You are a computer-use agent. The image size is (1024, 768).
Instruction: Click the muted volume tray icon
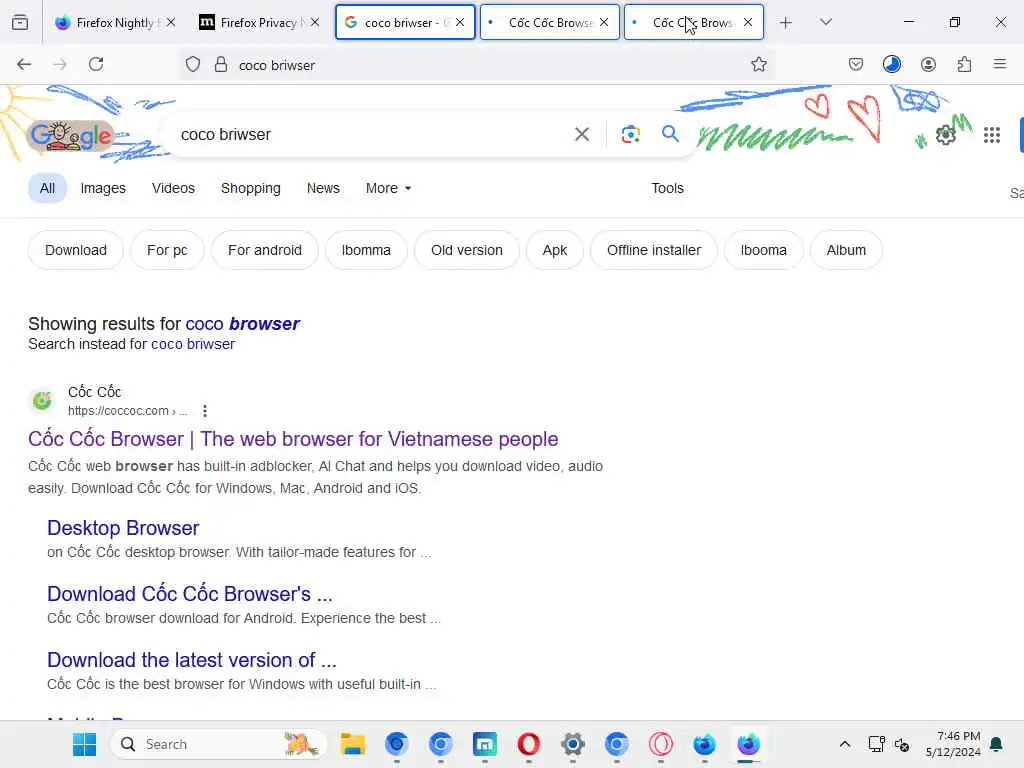tap(902, 744)
